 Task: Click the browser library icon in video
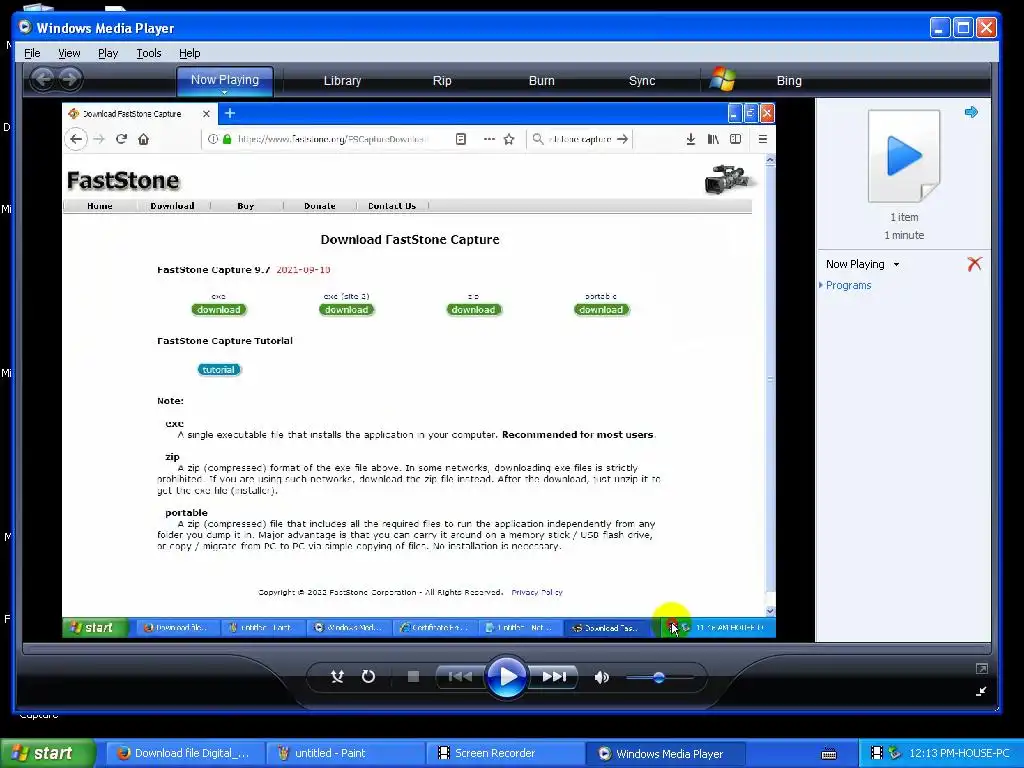[713, 139]
